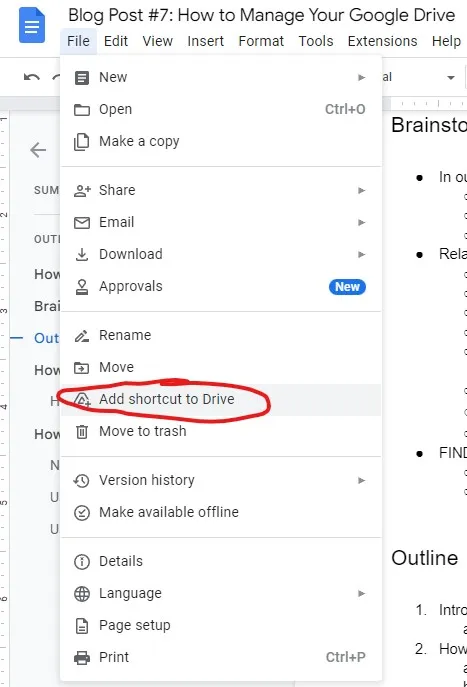
Task: Open the Extensions menu
Action: [382, 41]
